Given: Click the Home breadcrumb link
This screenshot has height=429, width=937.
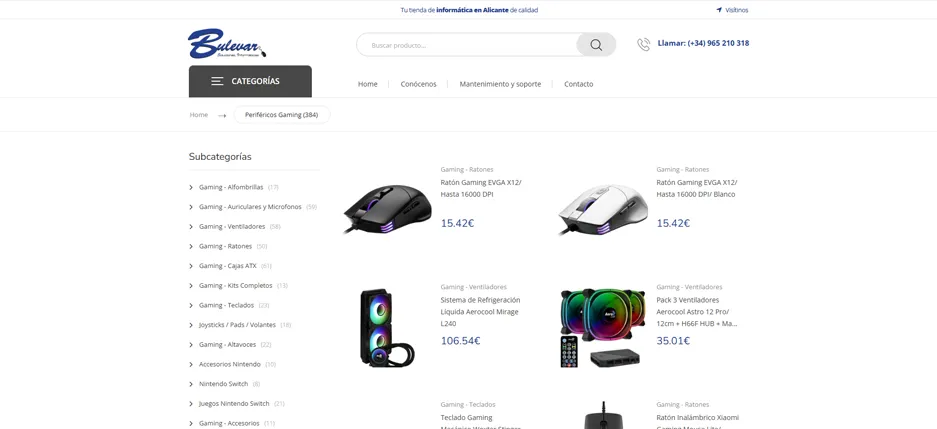Looking at the screenshot, I should 199,115.
